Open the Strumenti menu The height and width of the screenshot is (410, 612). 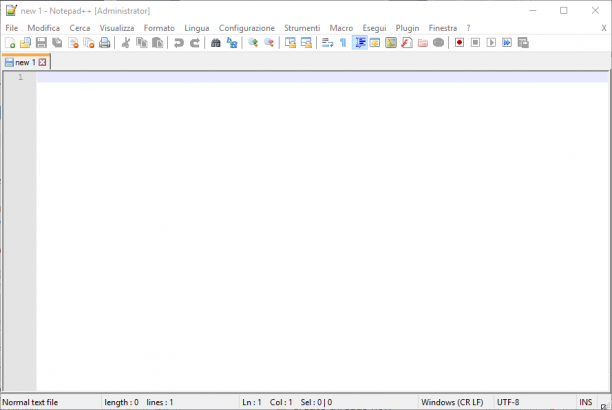click(x=302, y=28)
